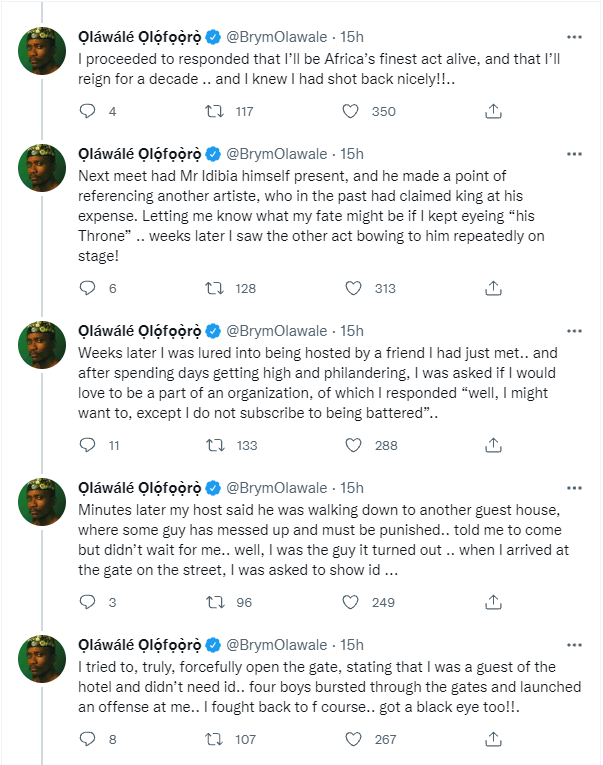Retweet the post with 133 retweets
Image resolution: width=603 pixels, height=765 pixels.
coord(213,445)
